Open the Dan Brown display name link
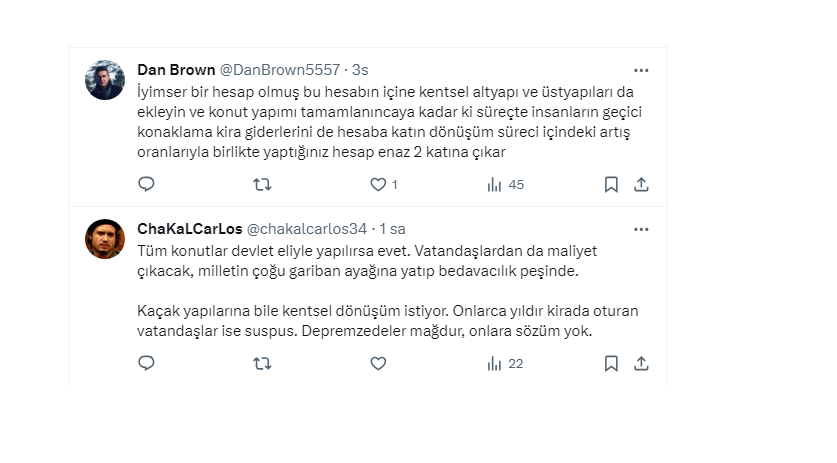This screenshot has height=463, width=837. click(x=175, y=70)
